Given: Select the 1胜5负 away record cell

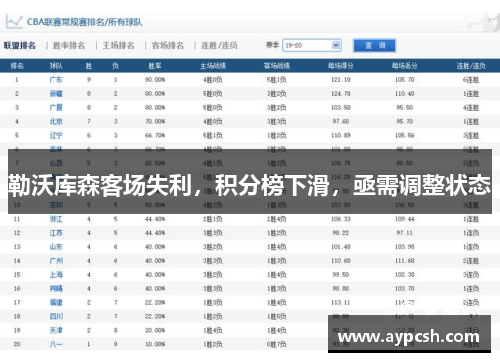Looking at the screenshot, I should [277, 316].
